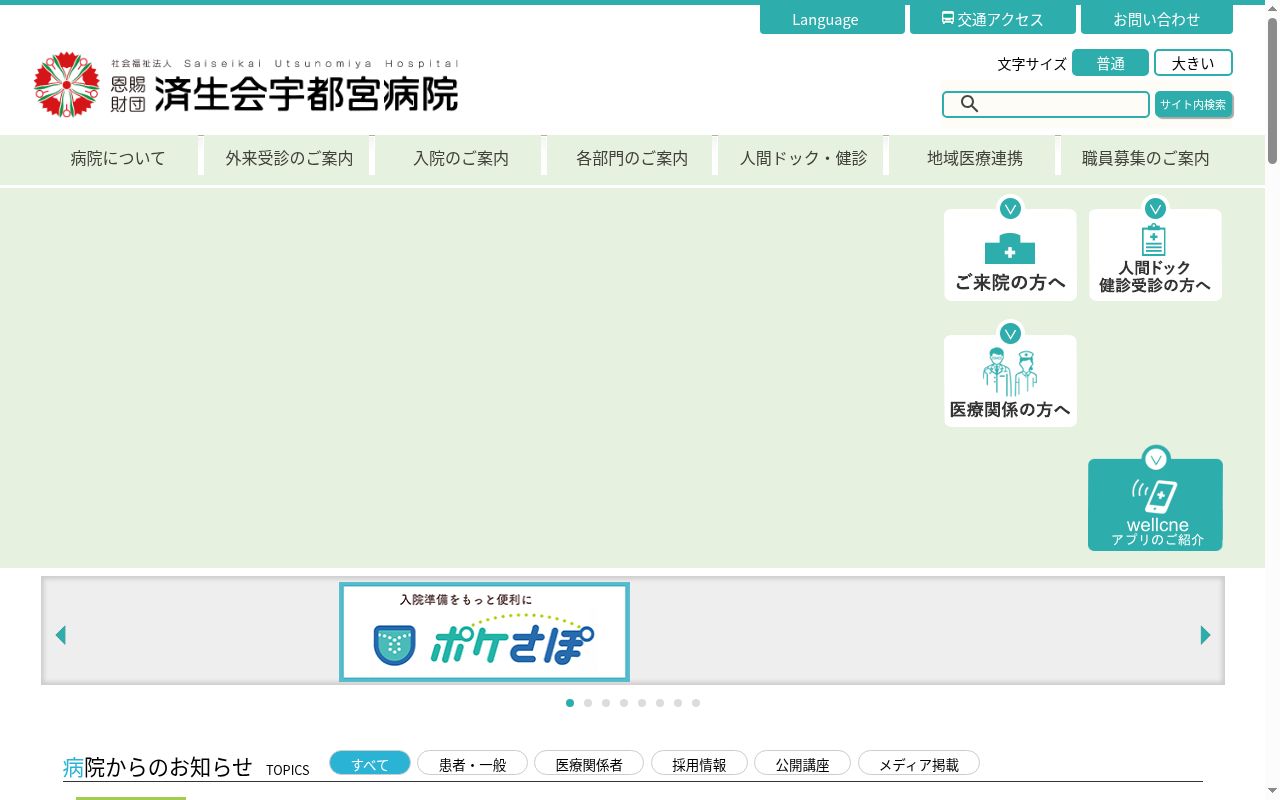Expand the chevron above 人間ドック健診受診の方へ
The image size is (1280, 800).
(1155, 209)
